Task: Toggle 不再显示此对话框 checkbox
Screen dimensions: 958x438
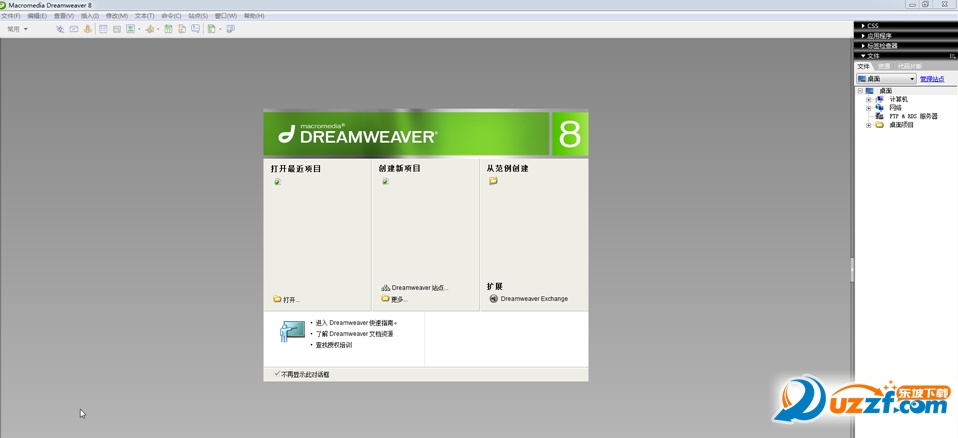Action: [x=277, y=373]
